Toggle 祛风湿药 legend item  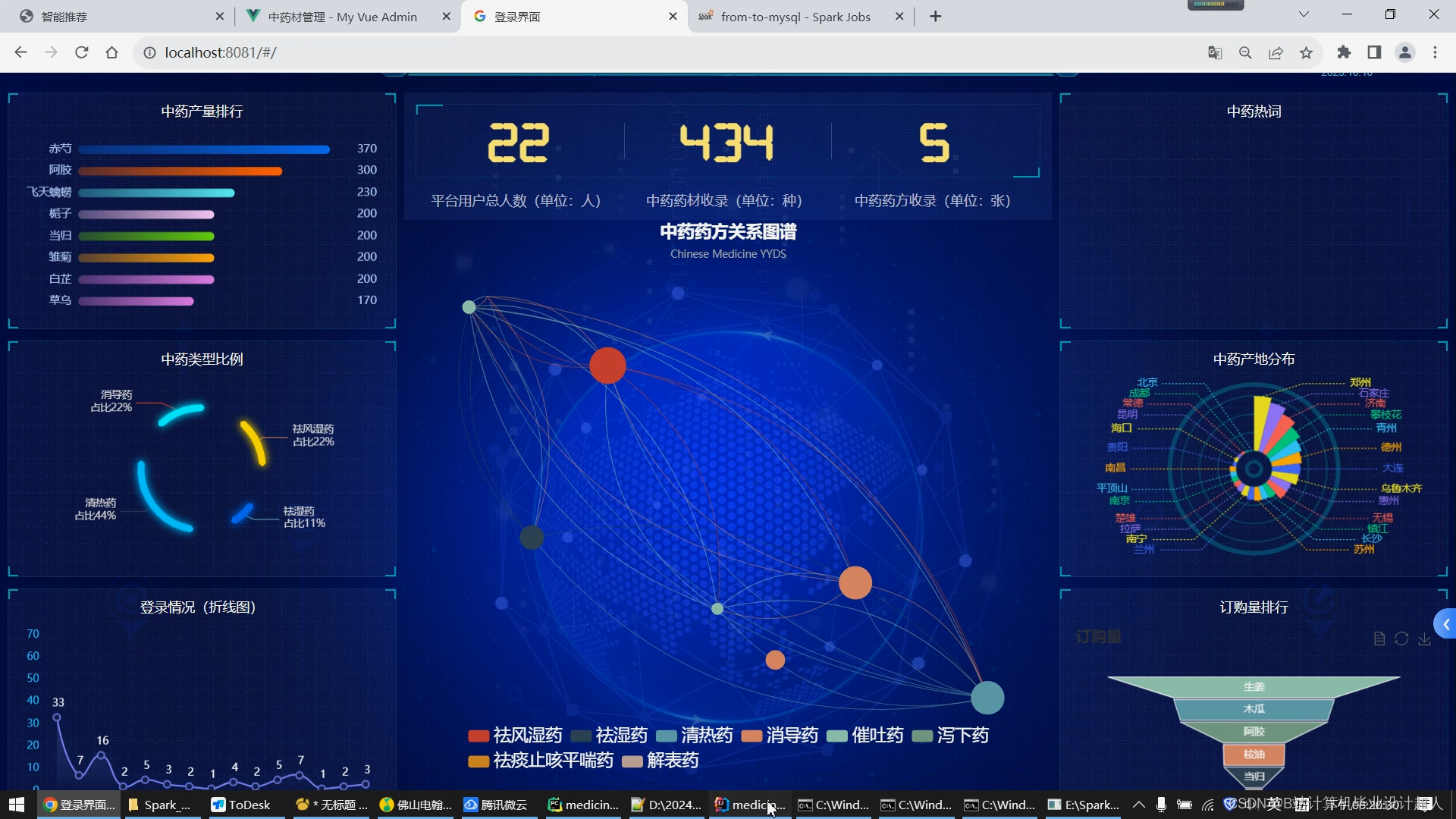tap(516, 736)
